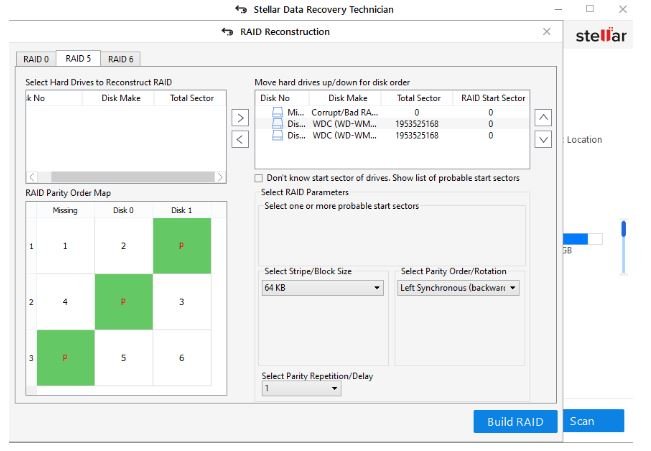This screenshot has width=651, height=451.
Task: Move selected hard drive down in order
Action: tap(543, 139)
